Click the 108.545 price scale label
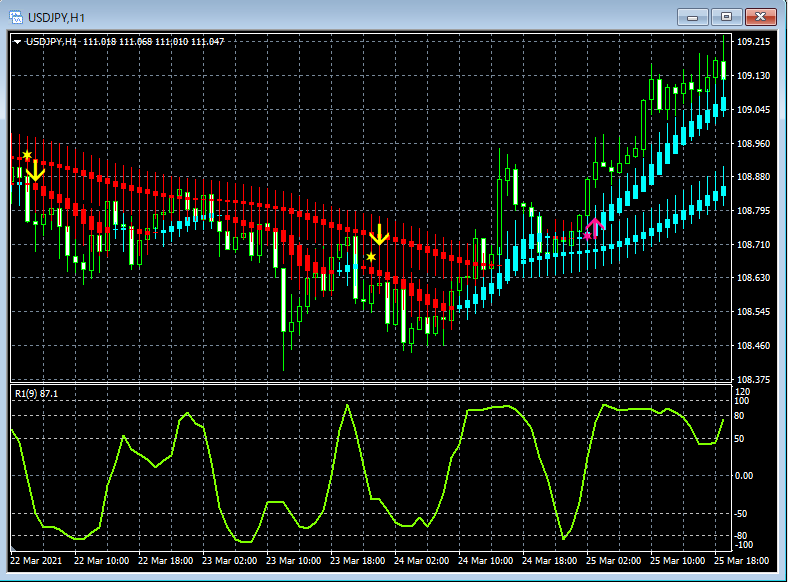The height and width of the screenshot is (582, 789). click(x=753, y=312)
